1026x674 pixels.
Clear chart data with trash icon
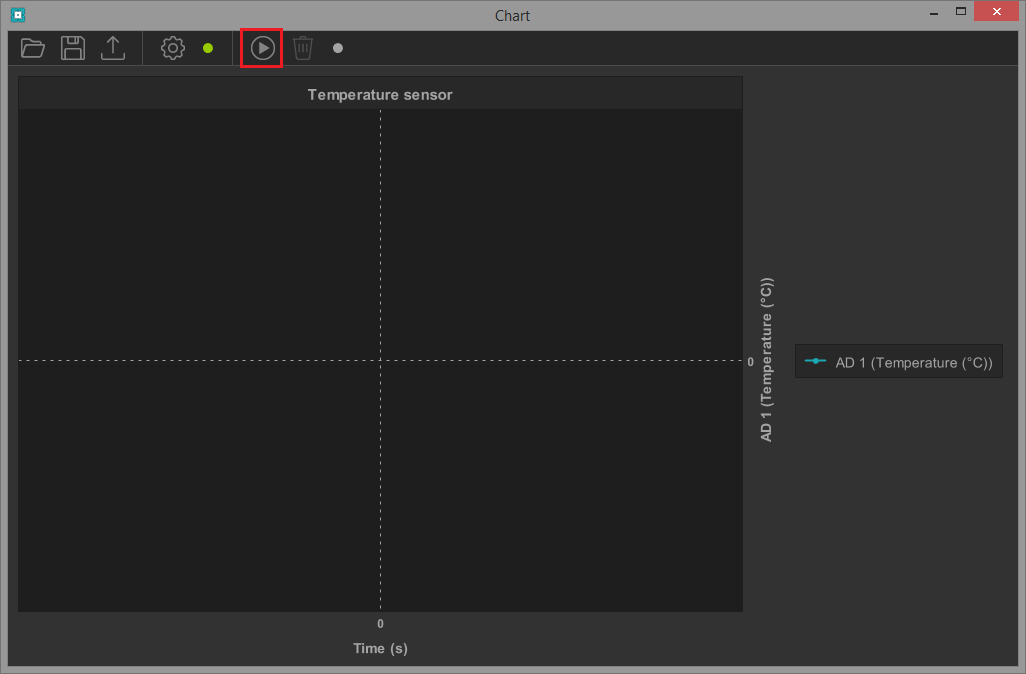click(303, 48)
